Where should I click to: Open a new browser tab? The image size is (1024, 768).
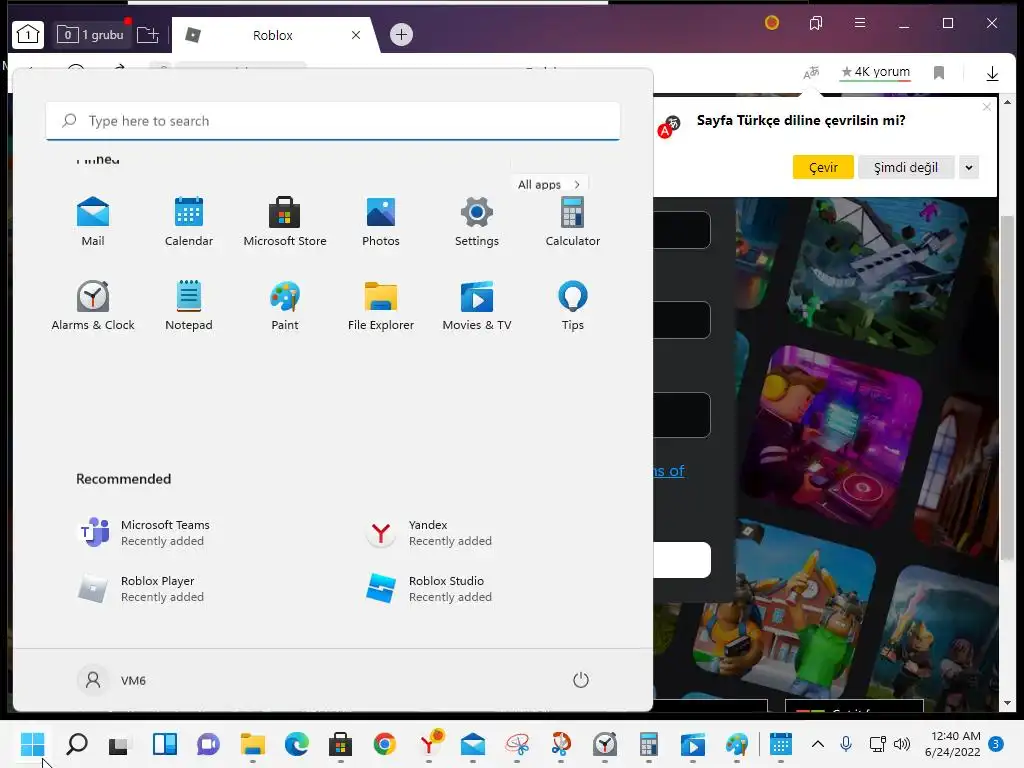point(401,34)
